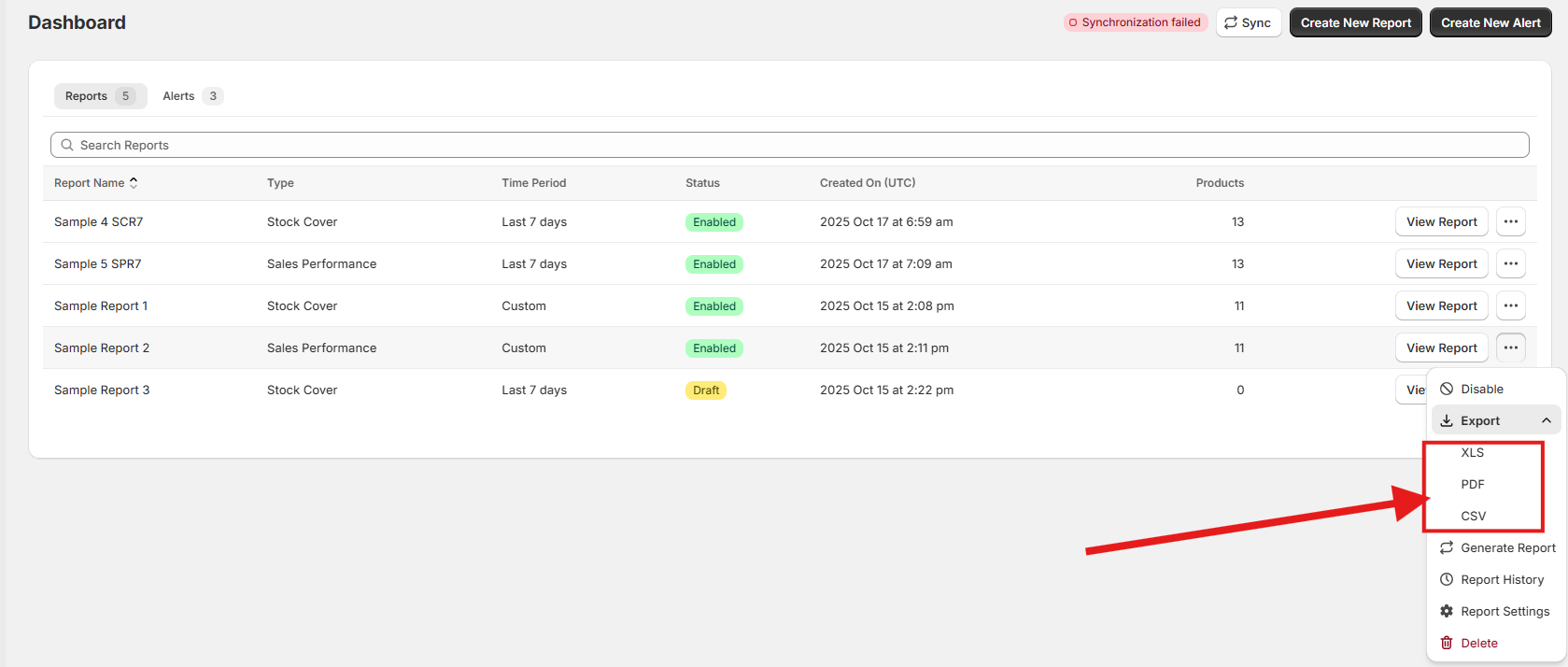Click the Synchronization failed status badge
1568x667 pixels.
click(1135, 22)
